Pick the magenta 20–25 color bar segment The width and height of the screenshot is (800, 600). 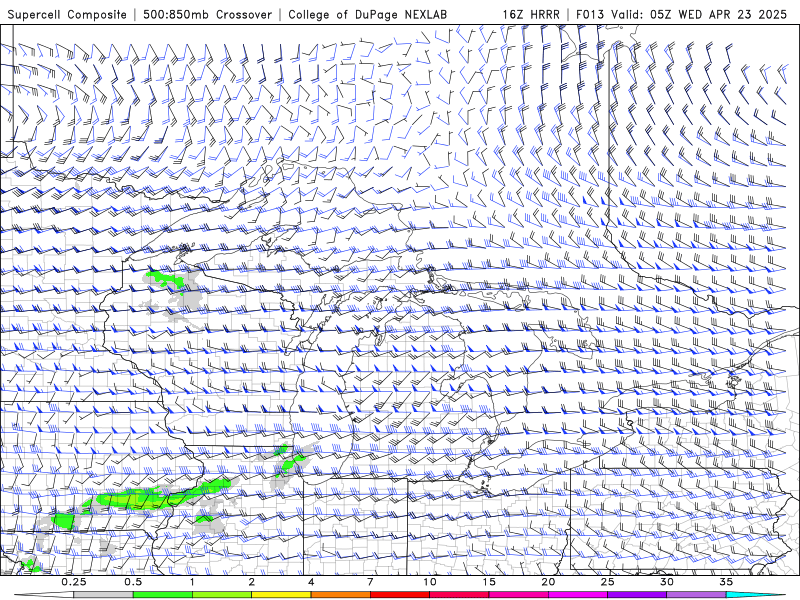[578, 595]
